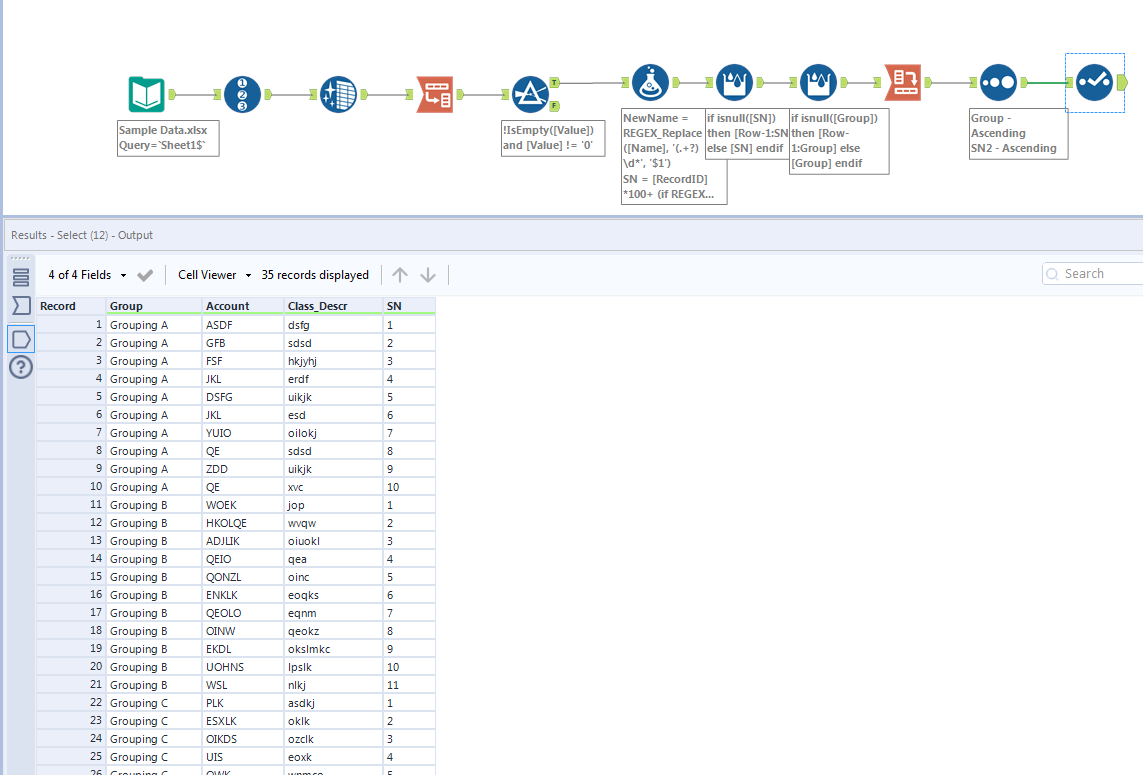This screenshot has width=1143, height=775.
Task: Select the first Multi-Row Formula tool
Action: pyautogui.click(x=735, y=82)
